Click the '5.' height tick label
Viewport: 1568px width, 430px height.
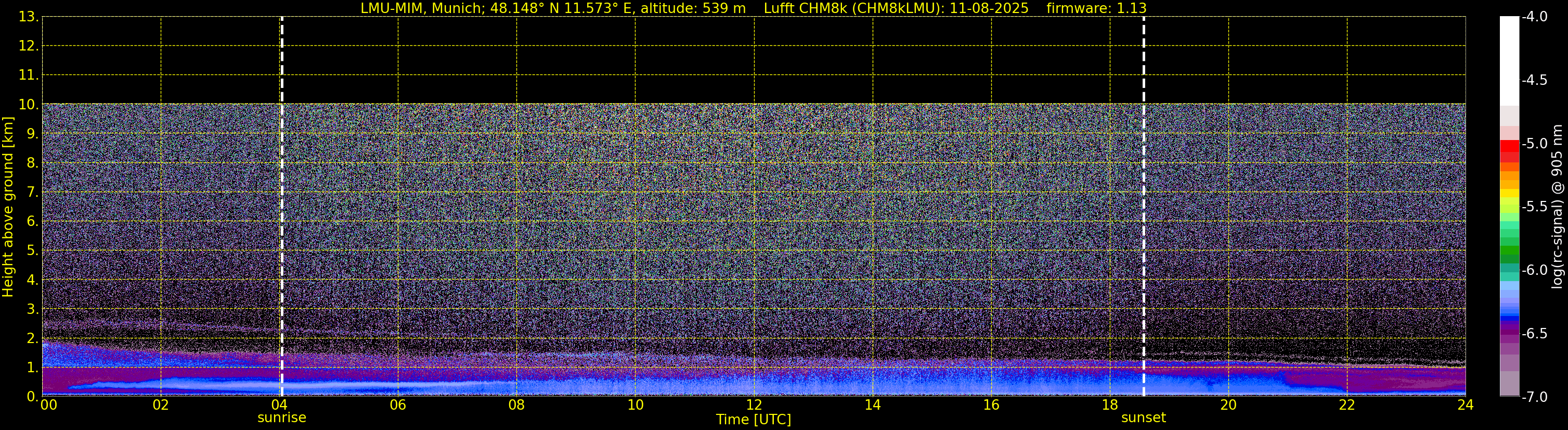(32, 251)
